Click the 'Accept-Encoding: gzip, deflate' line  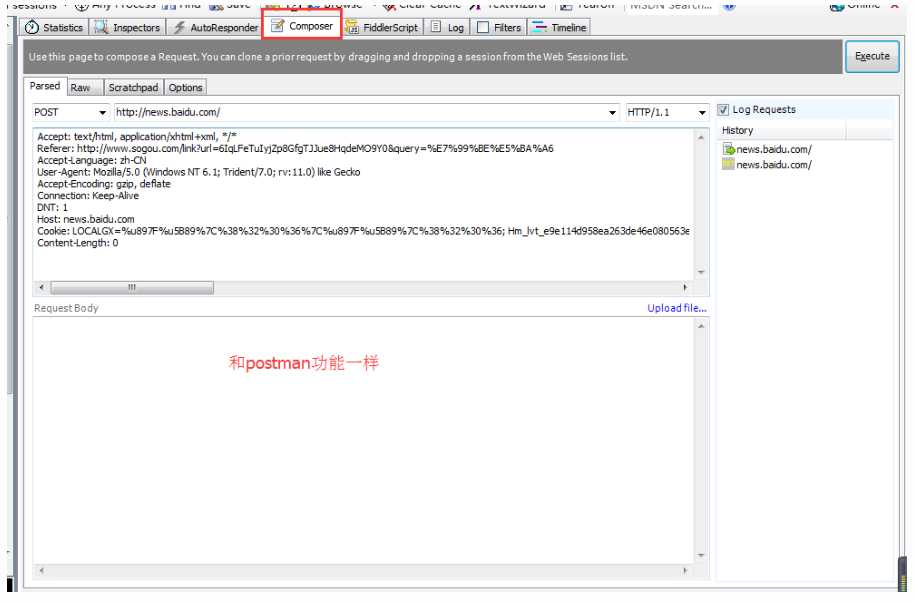pos(104,184)
